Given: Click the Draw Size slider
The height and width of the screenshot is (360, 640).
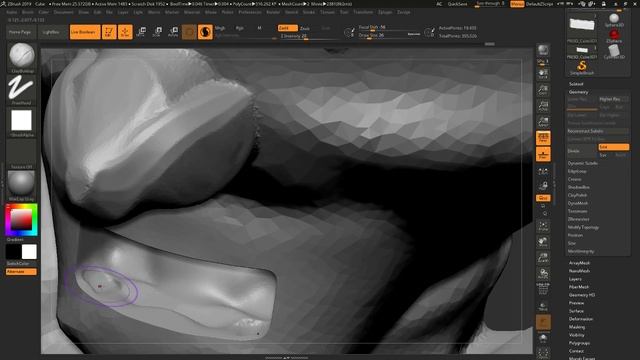Looking at the screenshot, I should pos(389,36).
